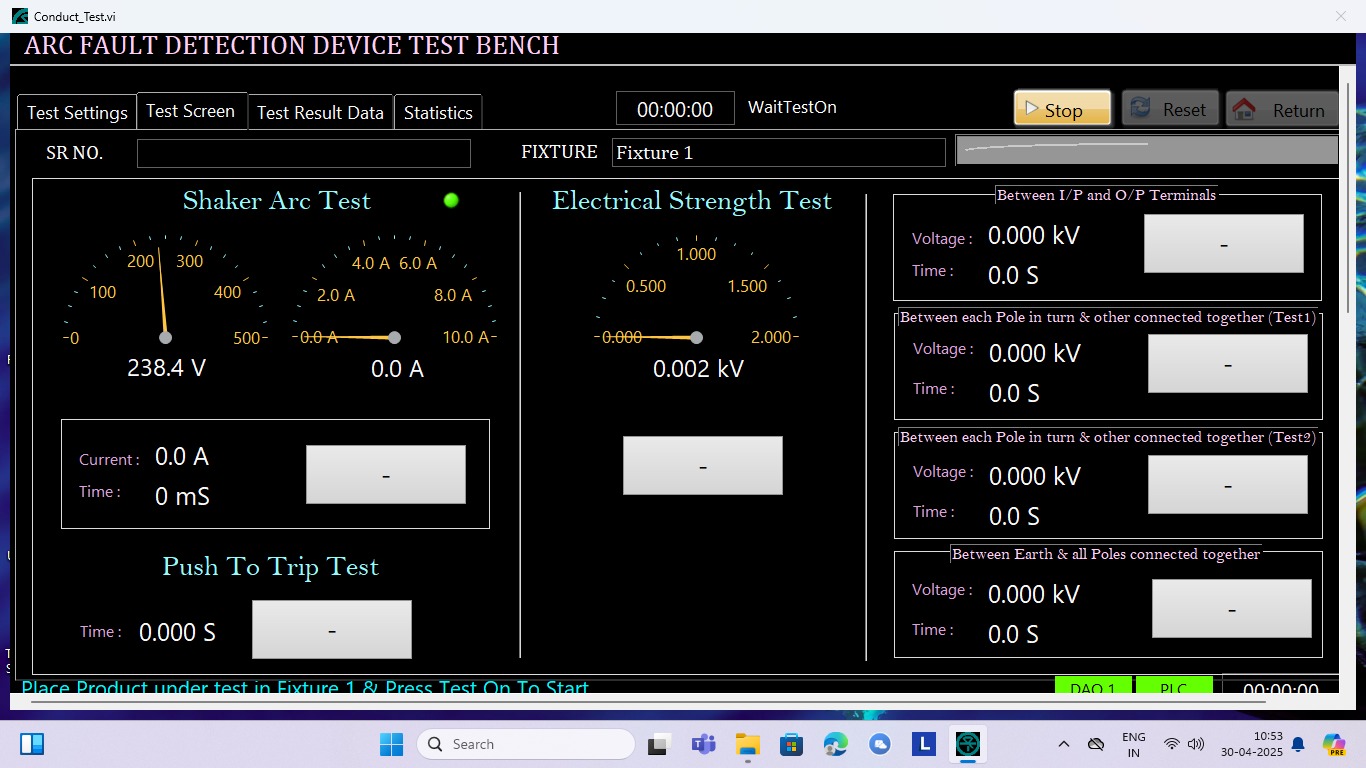This screenshot has height=768, width=1366.
Task: Select the Statistics tab
Action: (438, 113)
